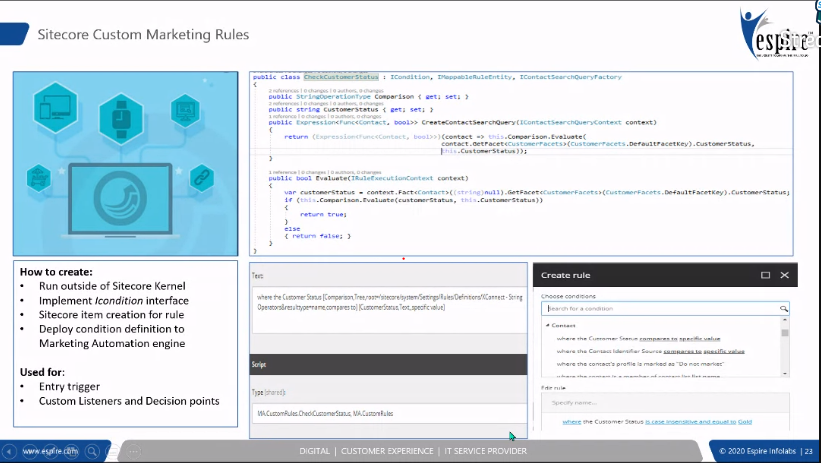Click the '© 2020 Espire Infolabs' footer text
Viewport: 821px width, 463px height.
pyautogui.click(x=757, y=451)
